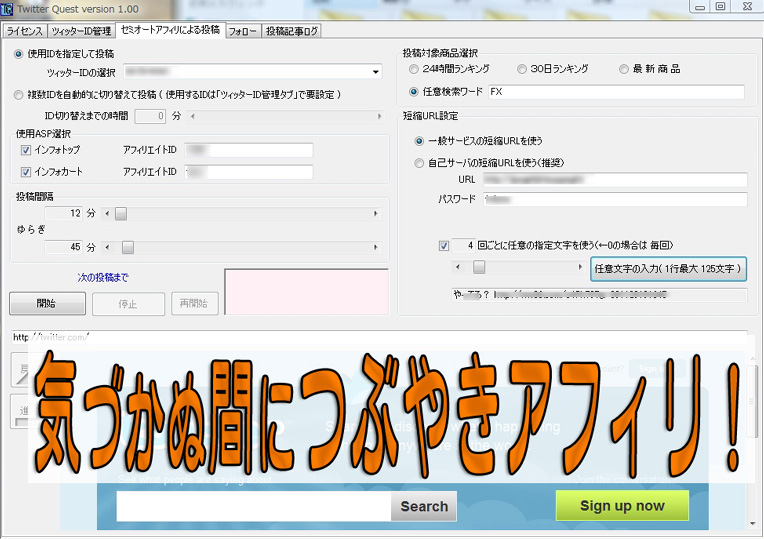Image resolution: width=764 pixels, height=539 pixels.
Task: Click browser scrollbar down arrow
Action: 753,523
